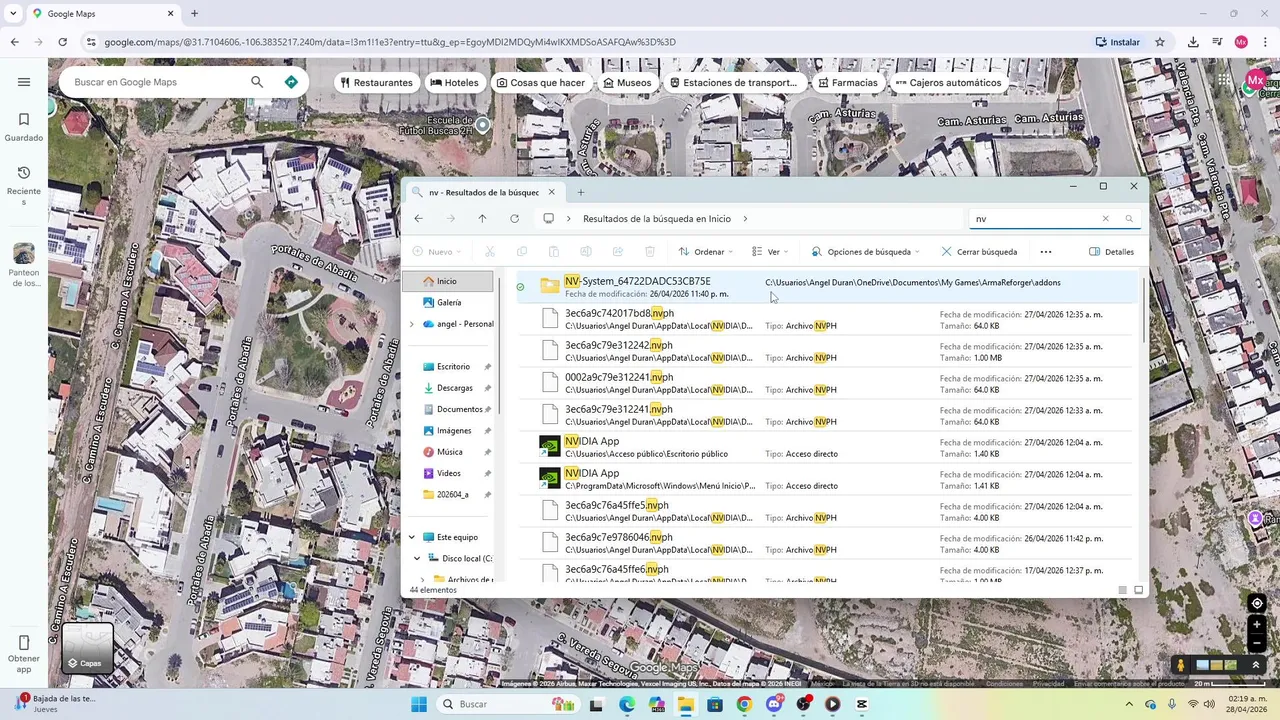Screen dimensions: 1280x720
Task: Open Recientes history in Google Maps sidebar
Action: coord(24,186)
